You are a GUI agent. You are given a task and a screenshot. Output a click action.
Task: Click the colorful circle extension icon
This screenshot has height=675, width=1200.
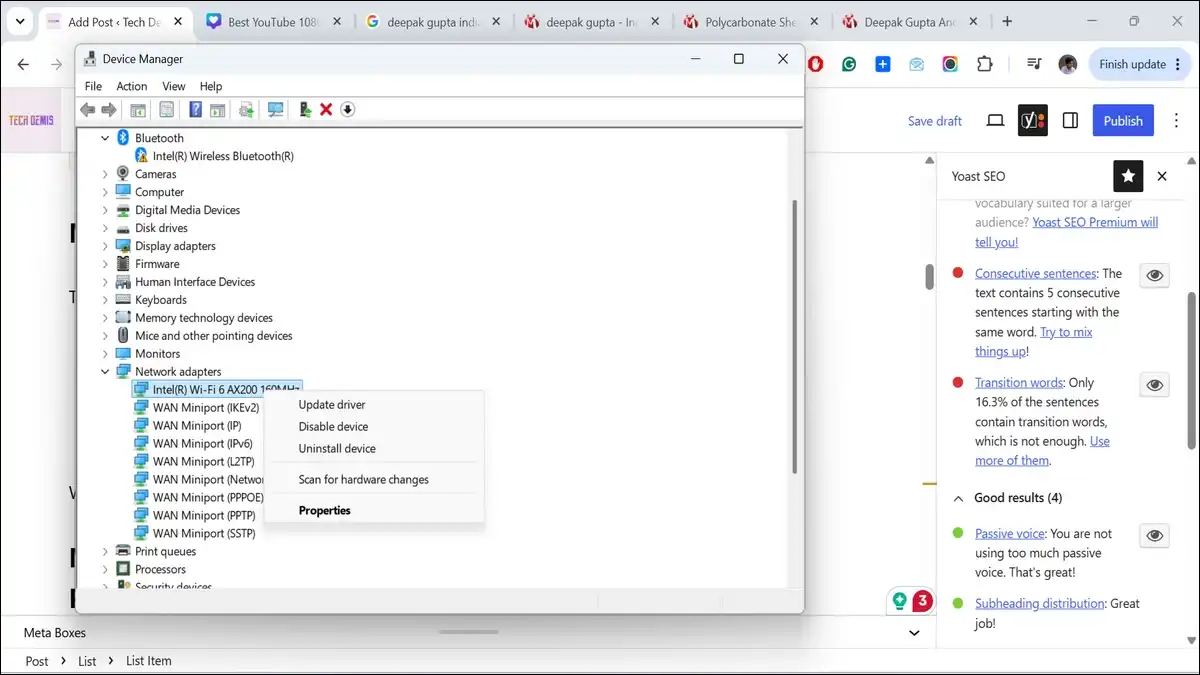click(950, 64)
